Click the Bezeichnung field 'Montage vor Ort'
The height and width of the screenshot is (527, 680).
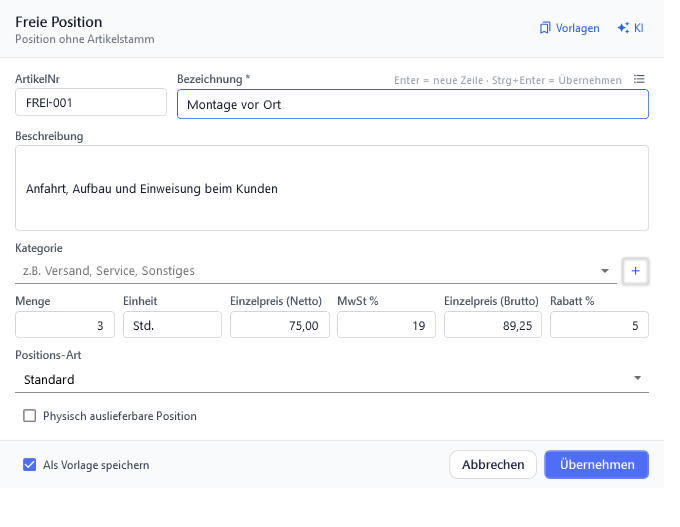coord(413,104)
